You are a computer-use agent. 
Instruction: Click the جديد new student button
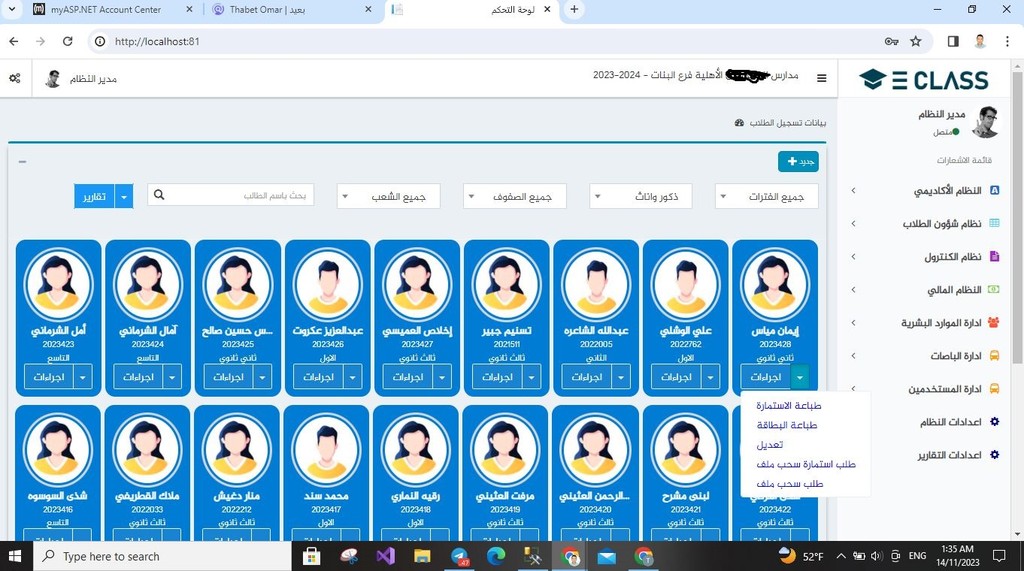coord(798,161)
